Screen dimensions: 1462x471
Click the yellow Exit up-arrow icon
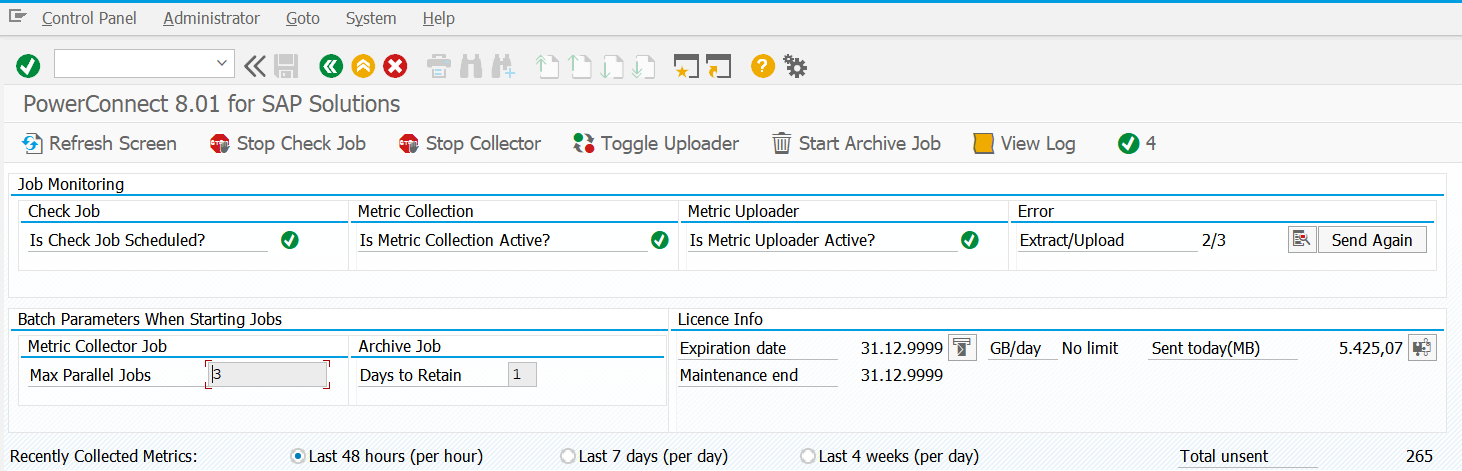pyautogui.click(x=363, y=67)
